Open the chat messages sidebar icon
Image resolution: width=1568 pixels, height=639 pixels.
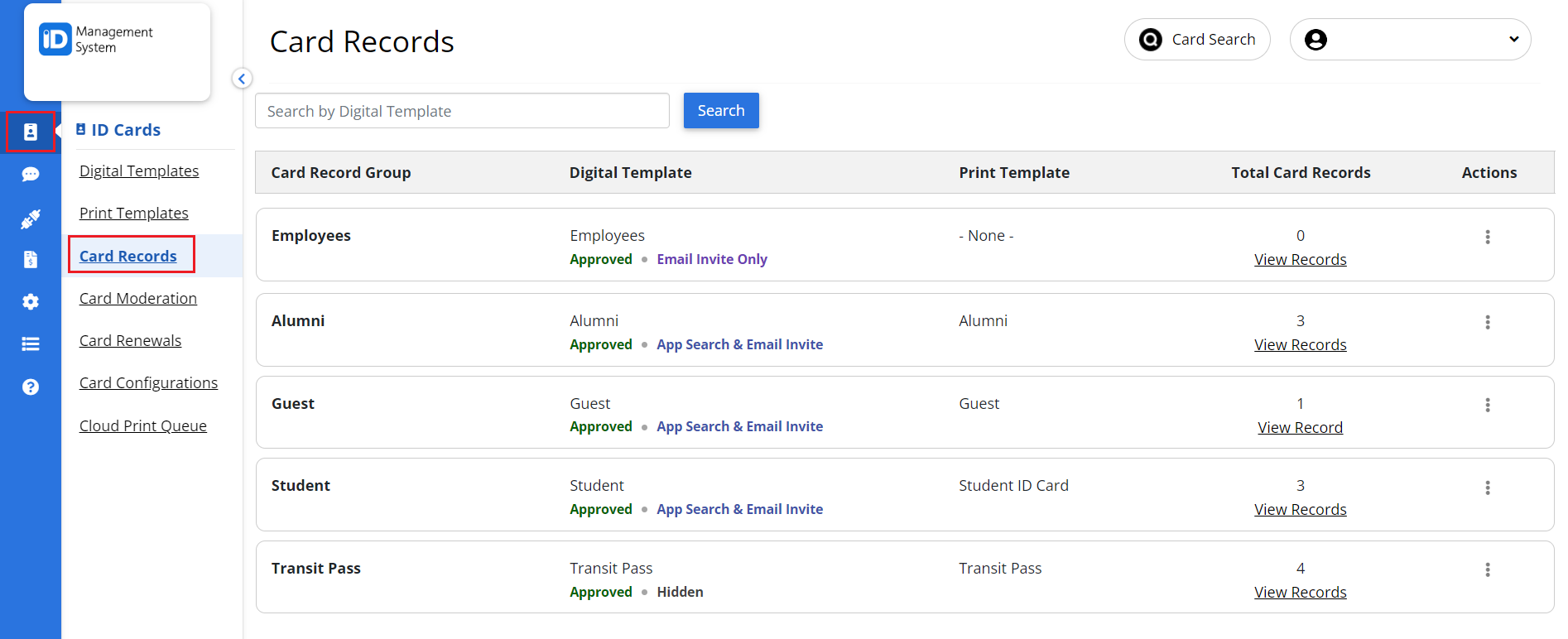pyautogui.click(x=31, y=175)
